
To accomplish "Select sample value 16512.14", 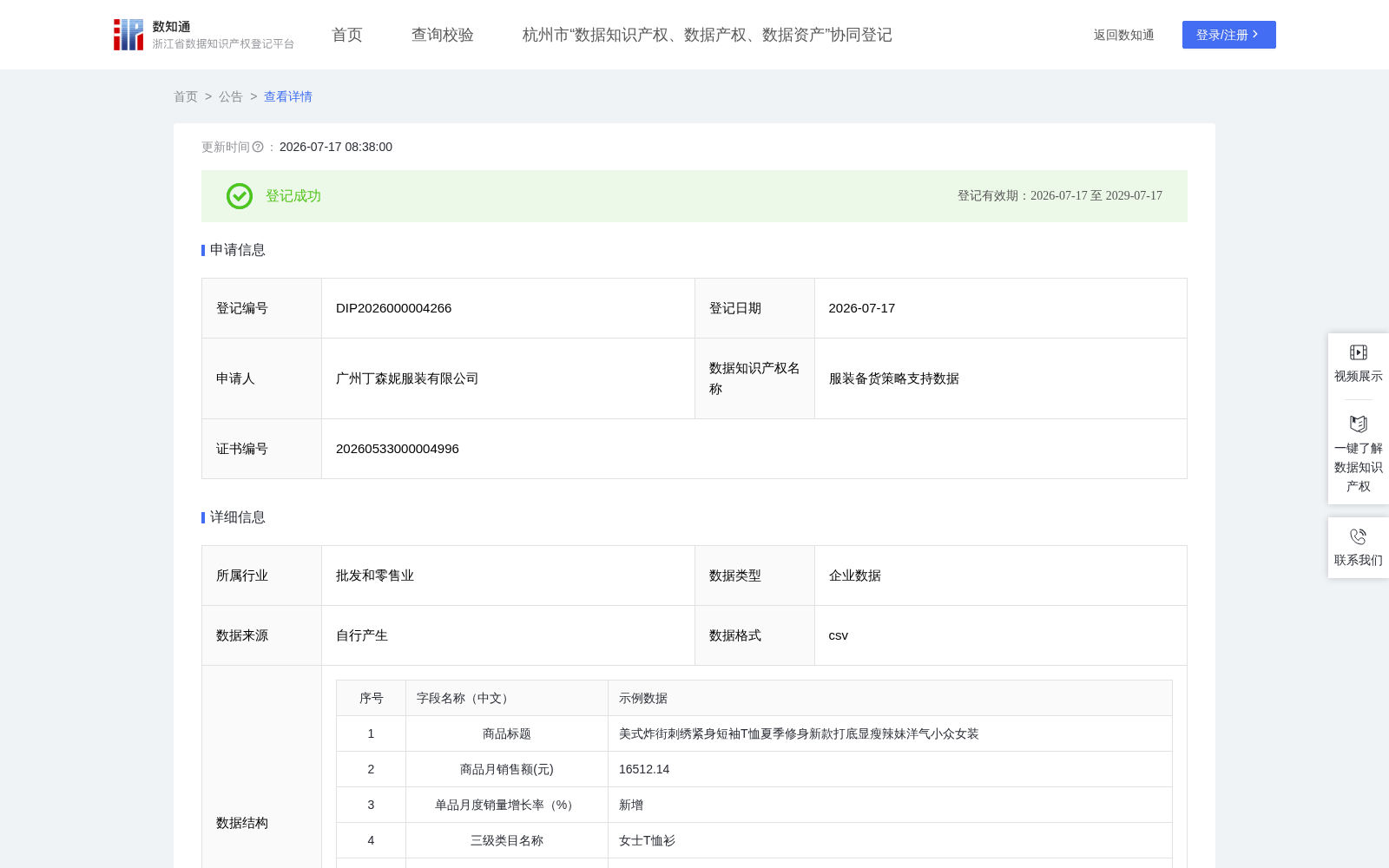I will point(644,769).
